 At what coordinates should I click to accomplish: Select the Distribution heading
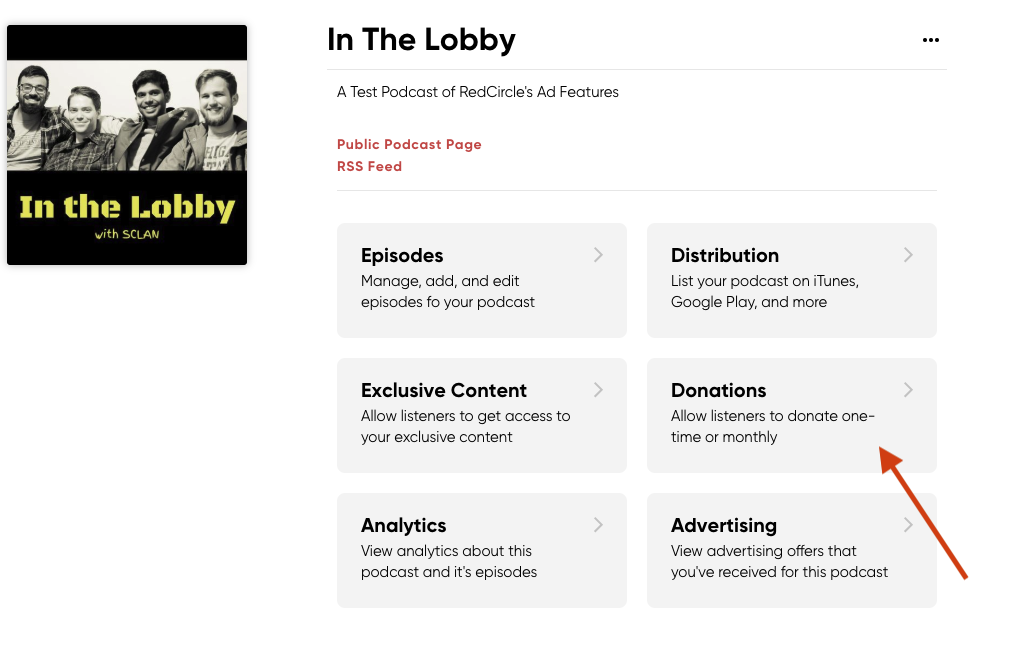(x=725, y=255)
